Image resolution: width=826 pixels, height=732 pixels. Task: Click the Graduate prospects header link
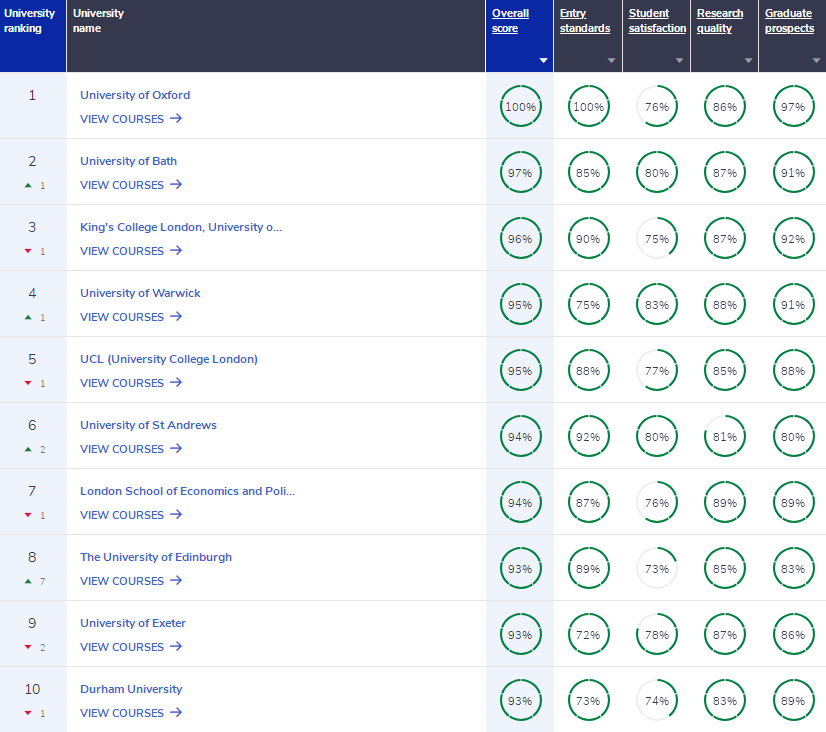[789, 21]
